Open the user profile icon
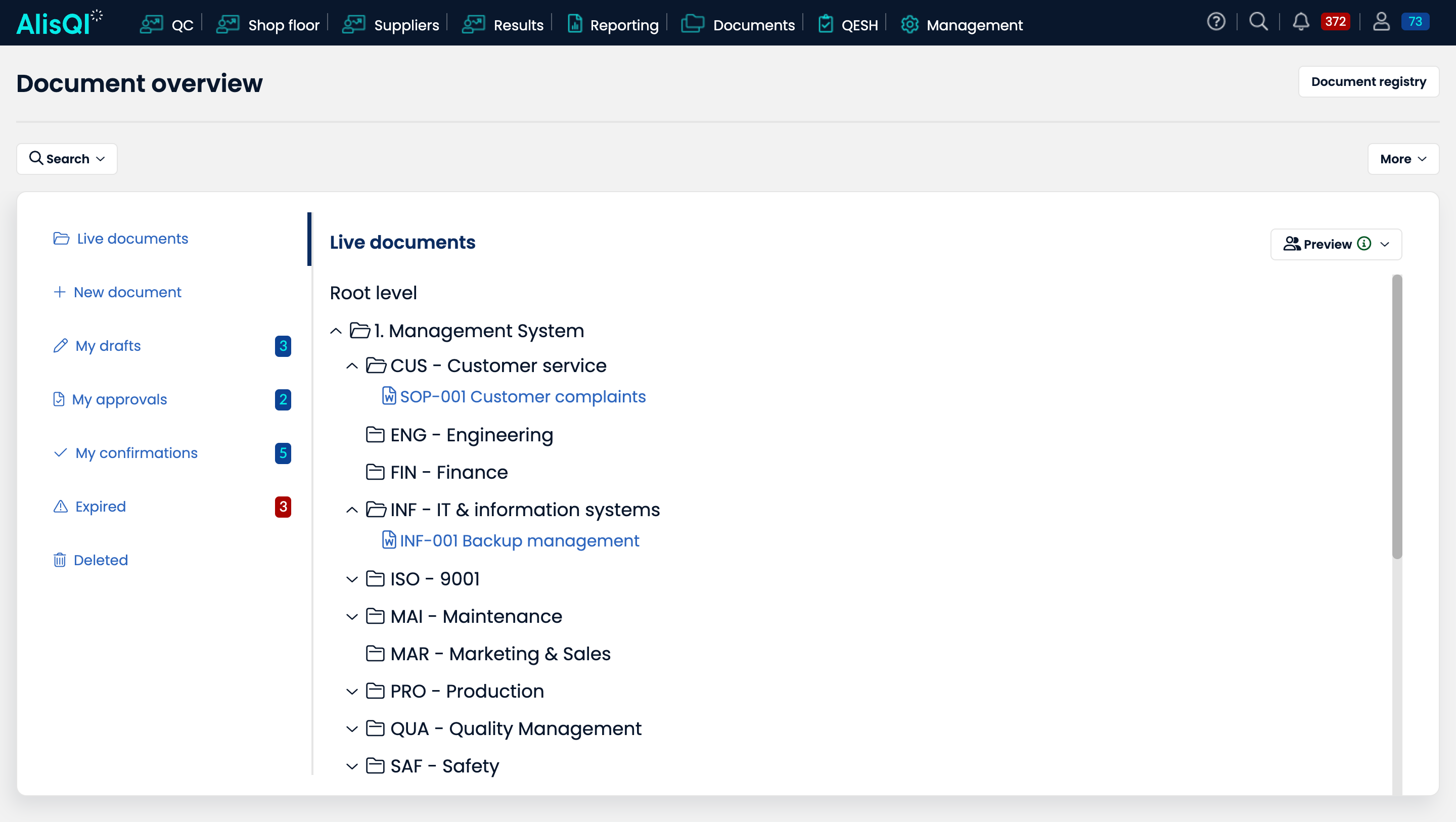 pos(1381,22)
